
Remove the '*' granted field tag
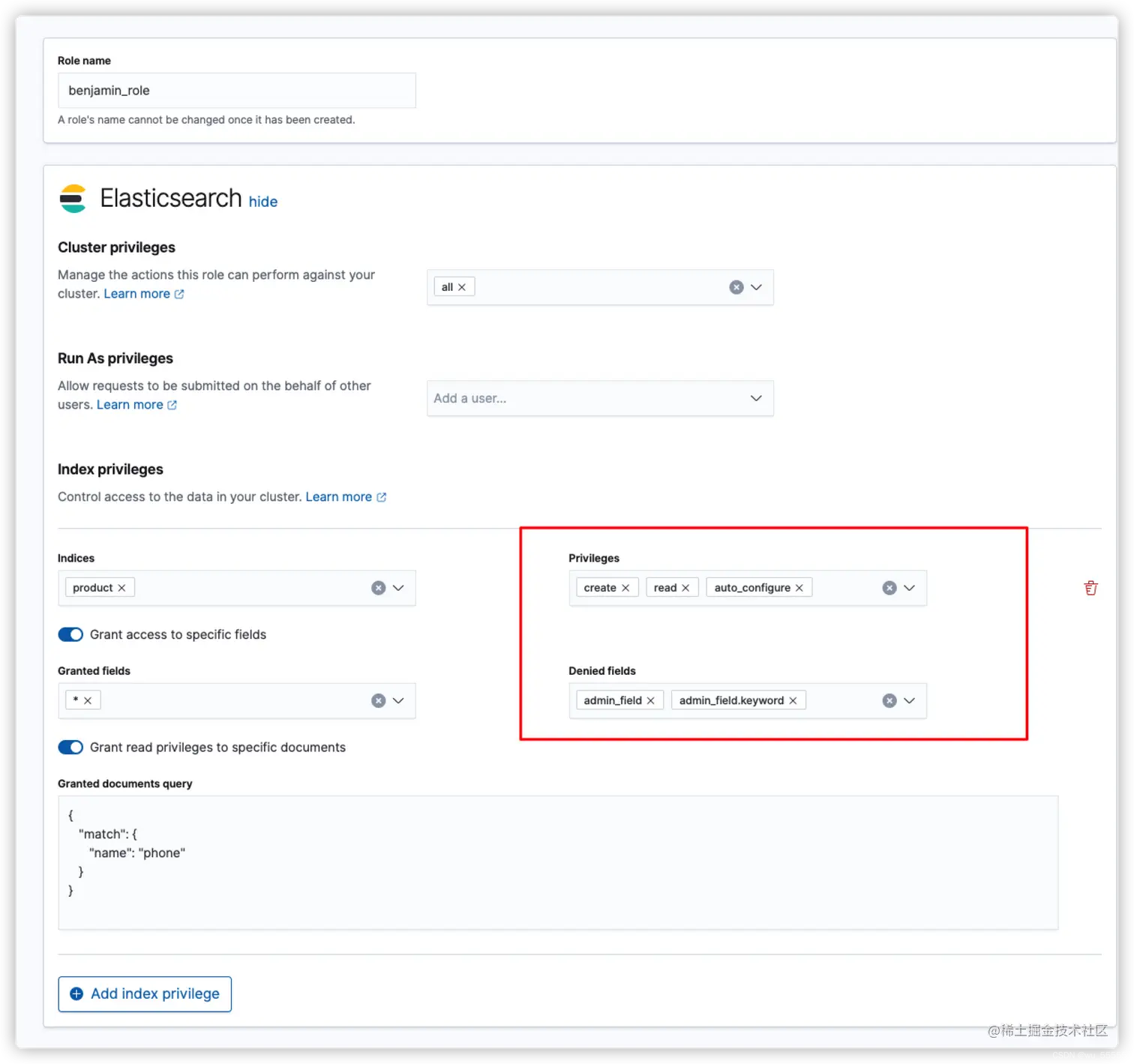[88, 700]
